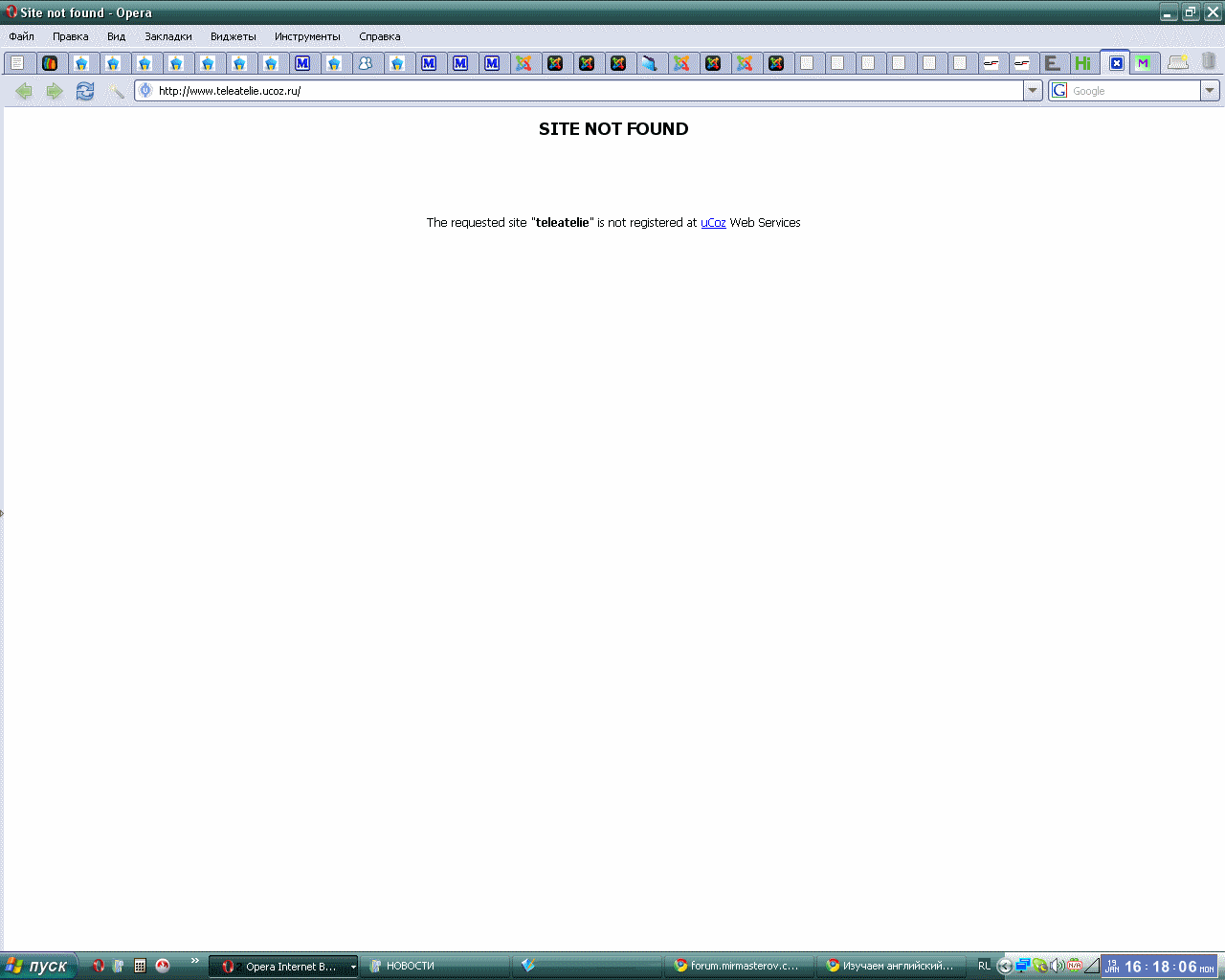
Task: Open the Инструменты menu
Action: (307, 36)
